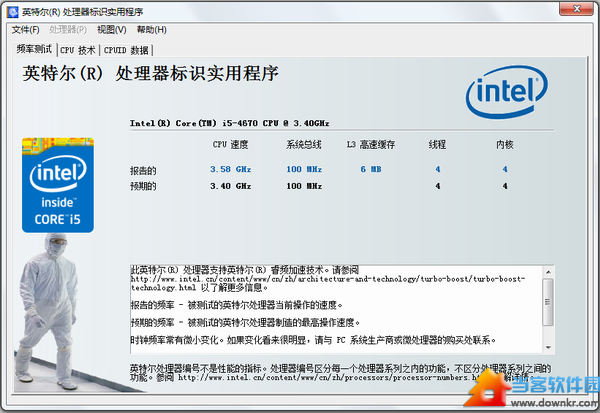Click the 时钟频率常有微小变化 note line

click(313, 340)
